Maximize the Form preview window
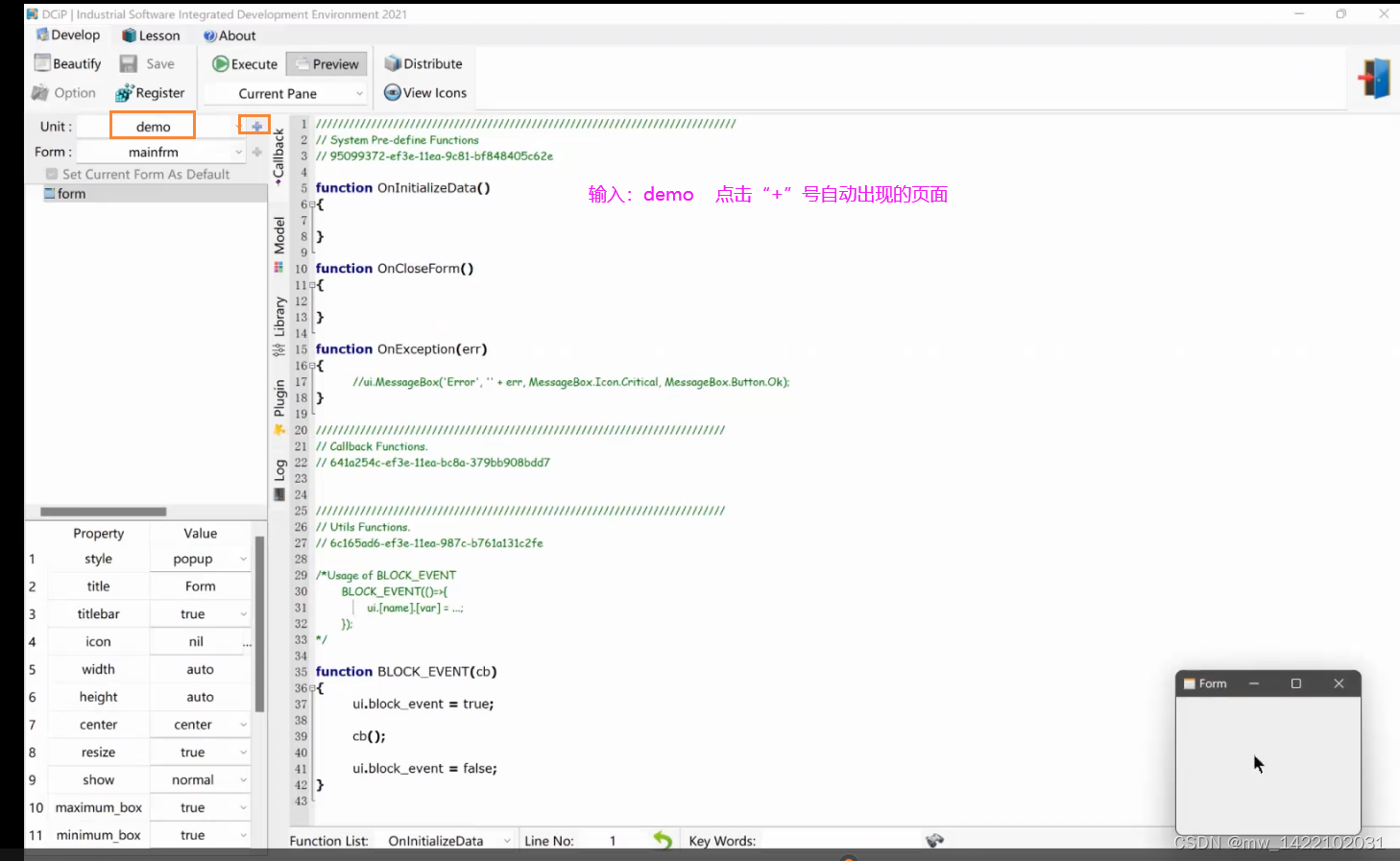 (1296, 683)
